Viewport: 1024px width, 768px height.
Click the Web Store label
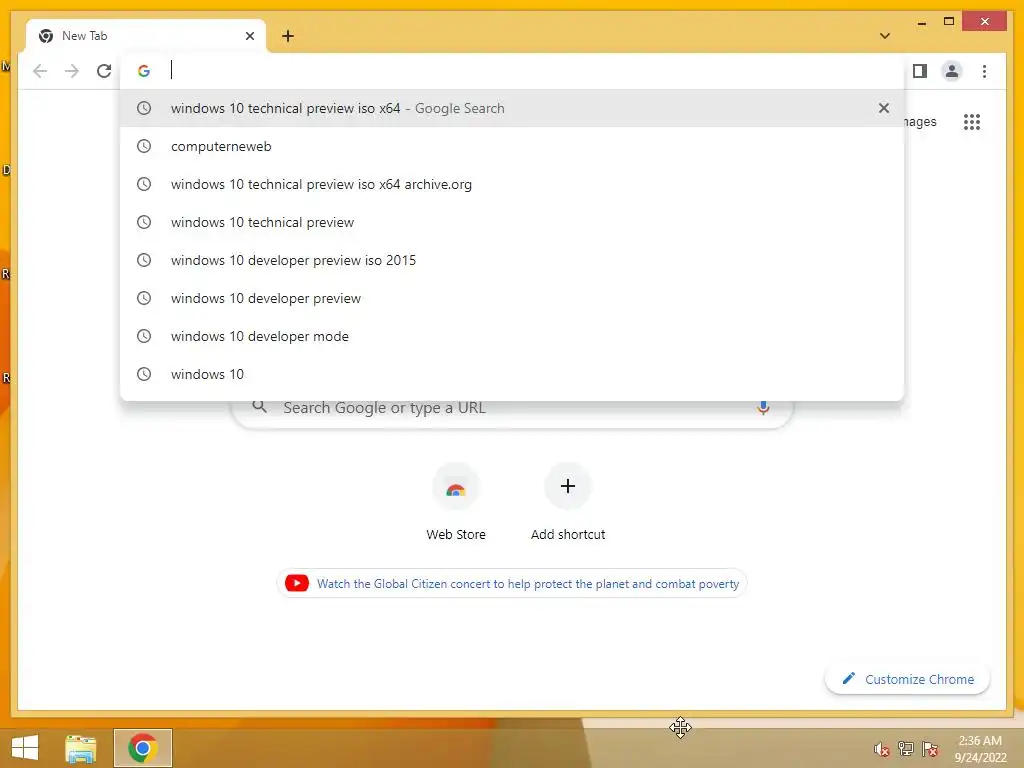coord(456,534)
